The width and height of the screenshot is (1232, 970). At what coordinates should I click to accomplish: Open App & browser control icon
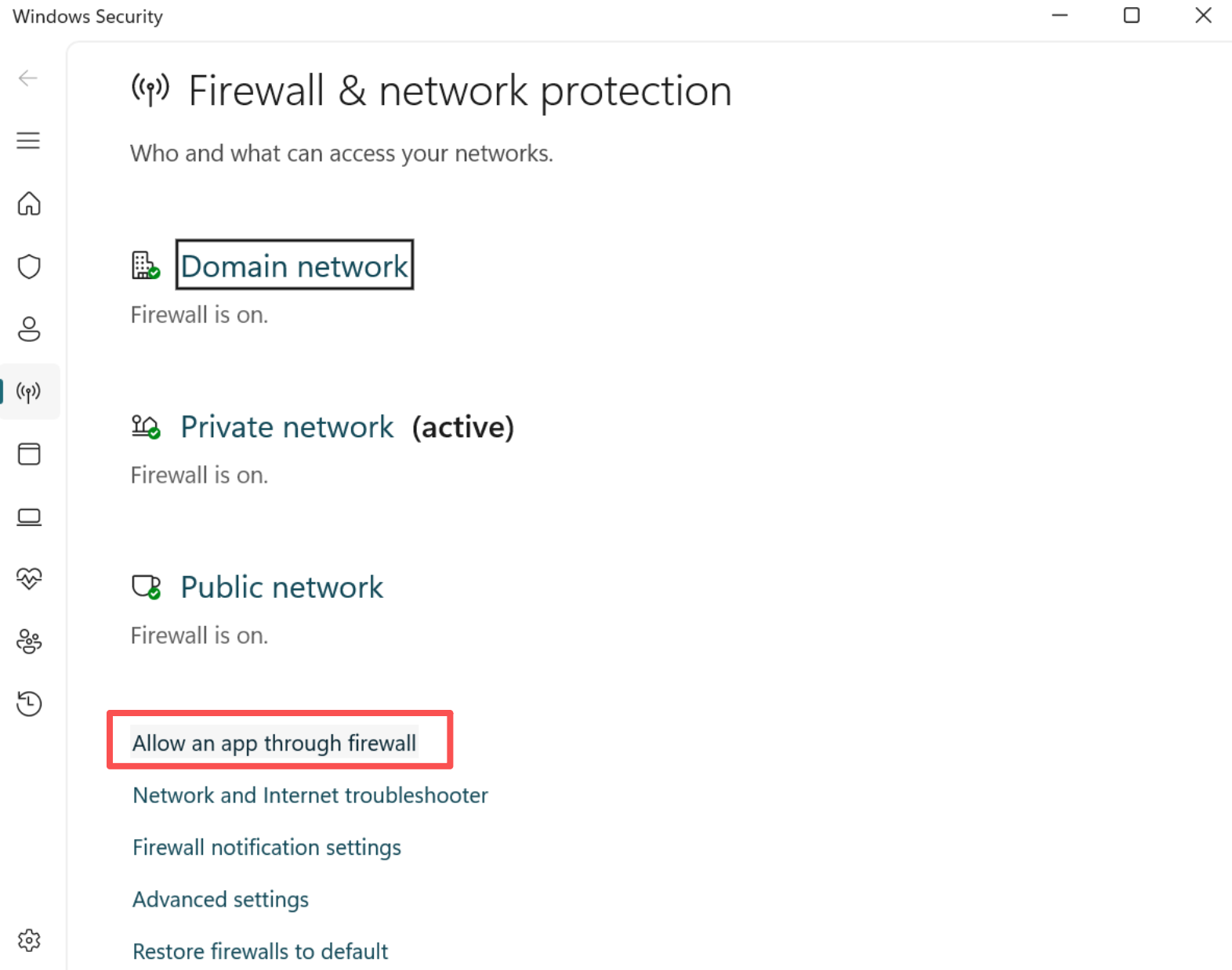[29, 454]
